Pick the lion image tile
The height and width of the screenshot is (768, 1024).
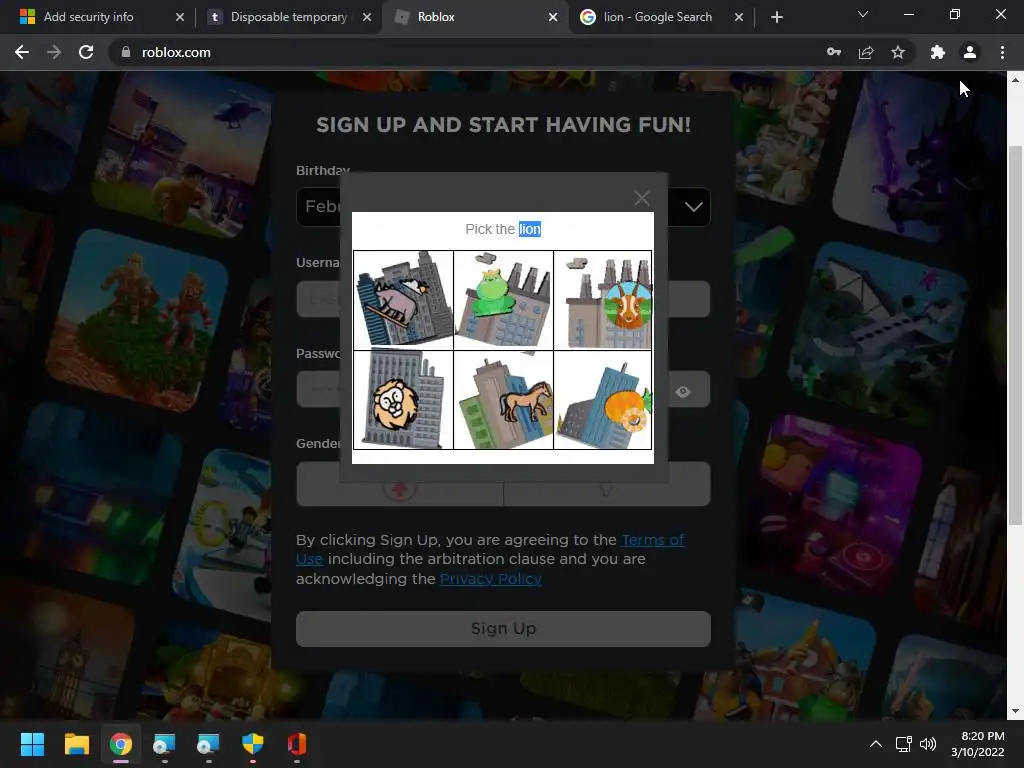point(403,400)
